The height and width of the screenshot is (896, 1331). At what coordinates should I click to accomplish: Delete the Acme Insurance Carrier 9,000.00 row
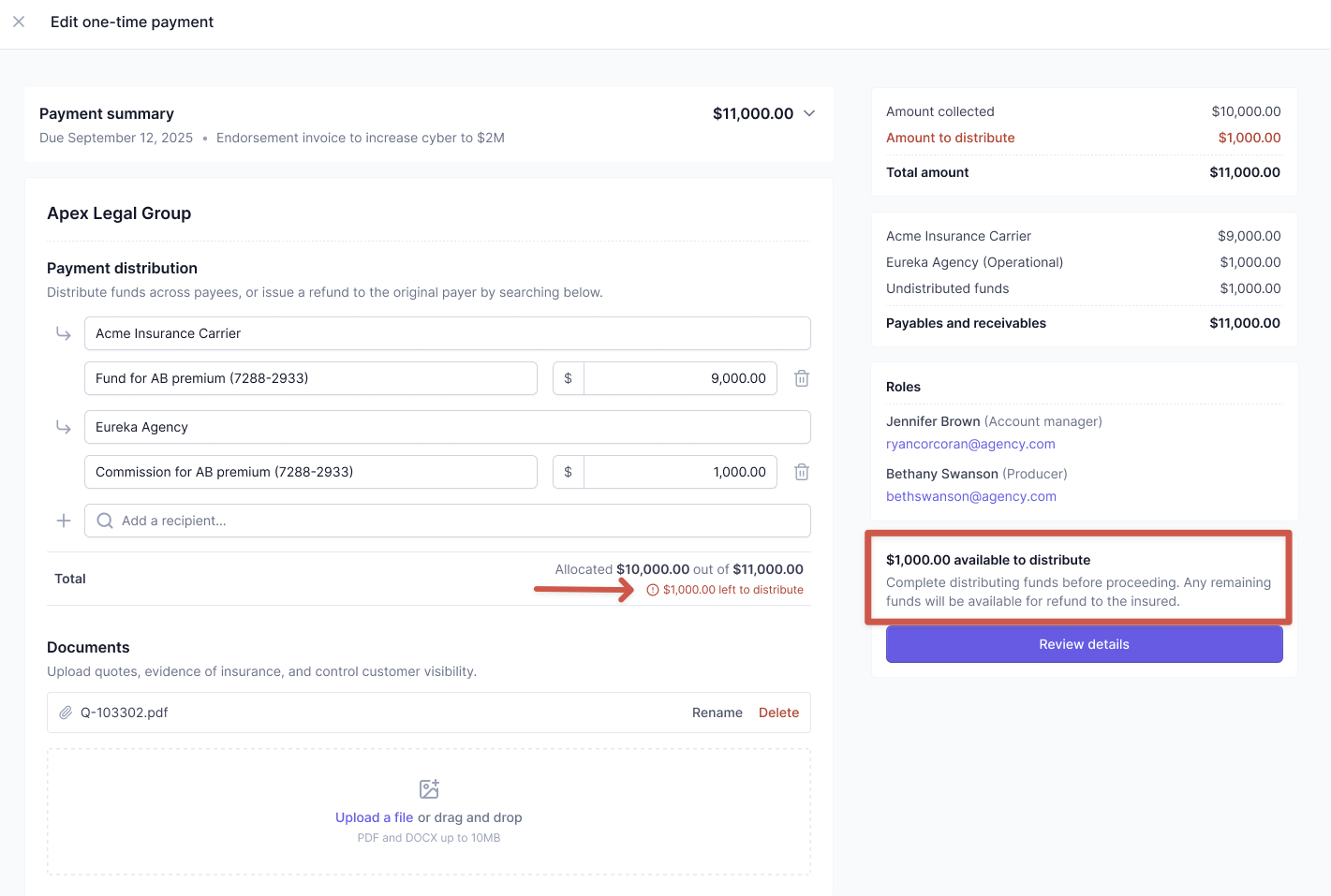coord(802,378)
